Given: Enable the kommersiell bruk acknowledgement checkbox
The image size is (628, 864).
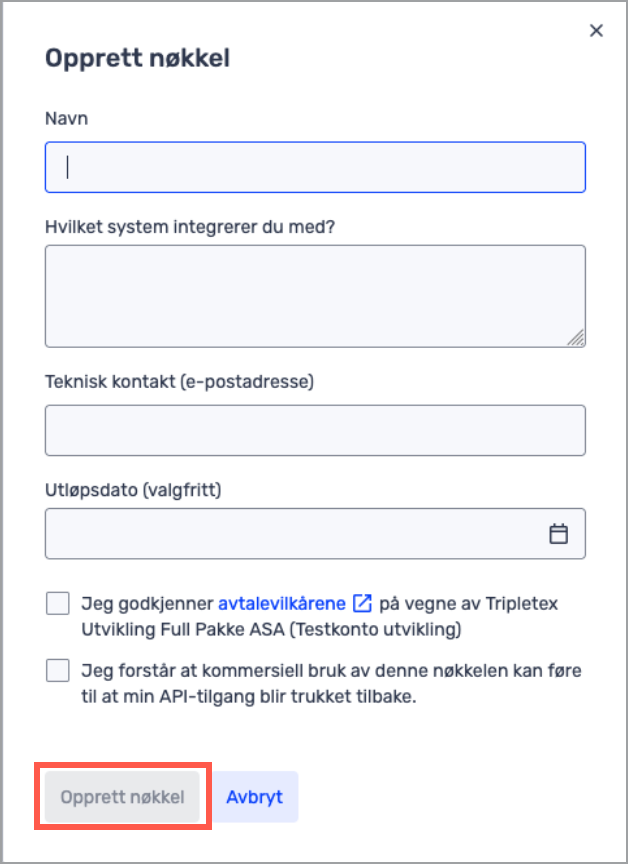Looking at the screenshot, I should pyautogui.click(x=58, y=671).
